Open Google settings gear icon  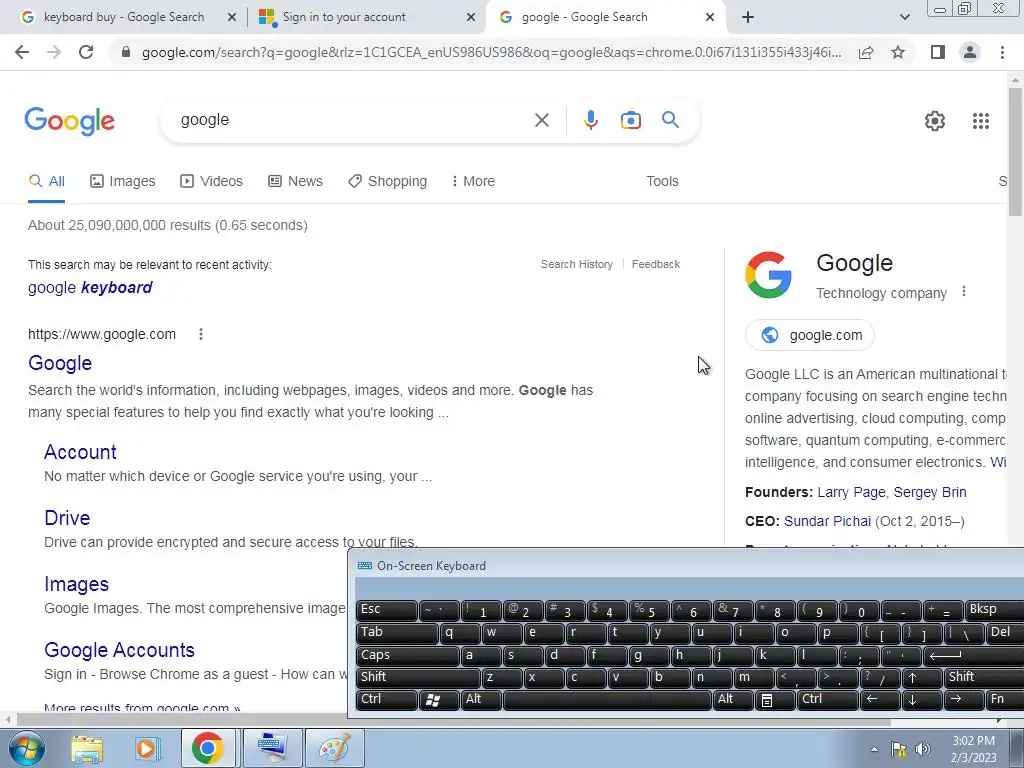pos(935,121)
